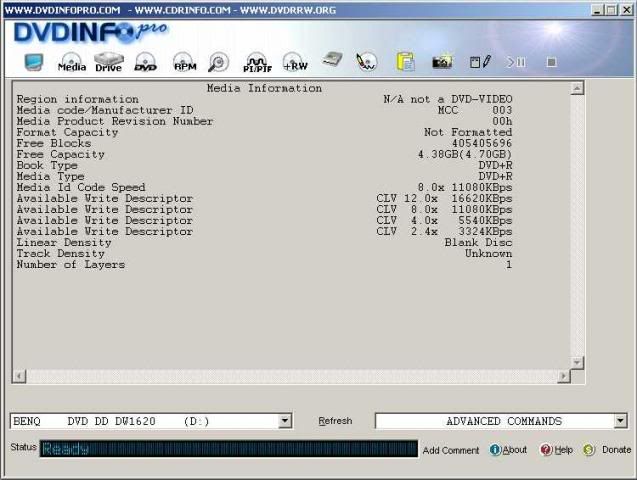Click the Help text link
This screenshot has height=480, width=637.
click(563, 450)
